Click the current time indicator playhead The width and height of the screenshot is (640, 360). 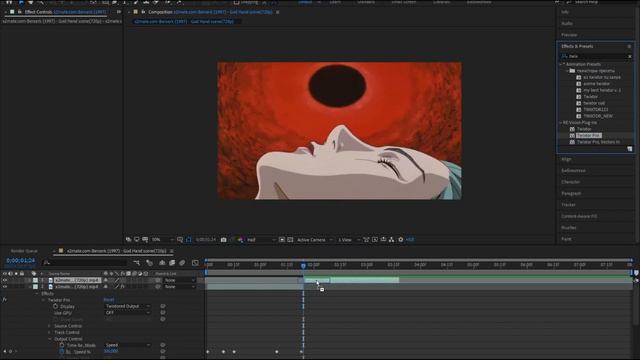[303, 265]
